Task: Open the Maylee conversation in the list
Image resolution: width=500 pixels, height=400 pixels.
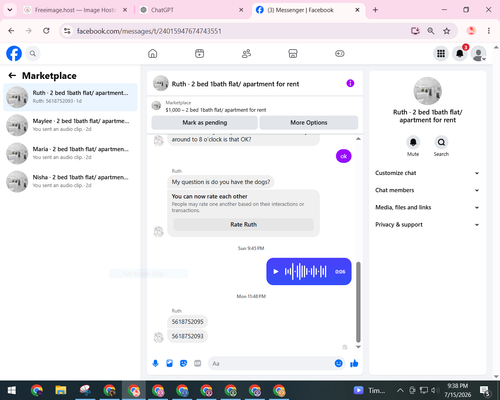Action: click(x=70, y=125)
